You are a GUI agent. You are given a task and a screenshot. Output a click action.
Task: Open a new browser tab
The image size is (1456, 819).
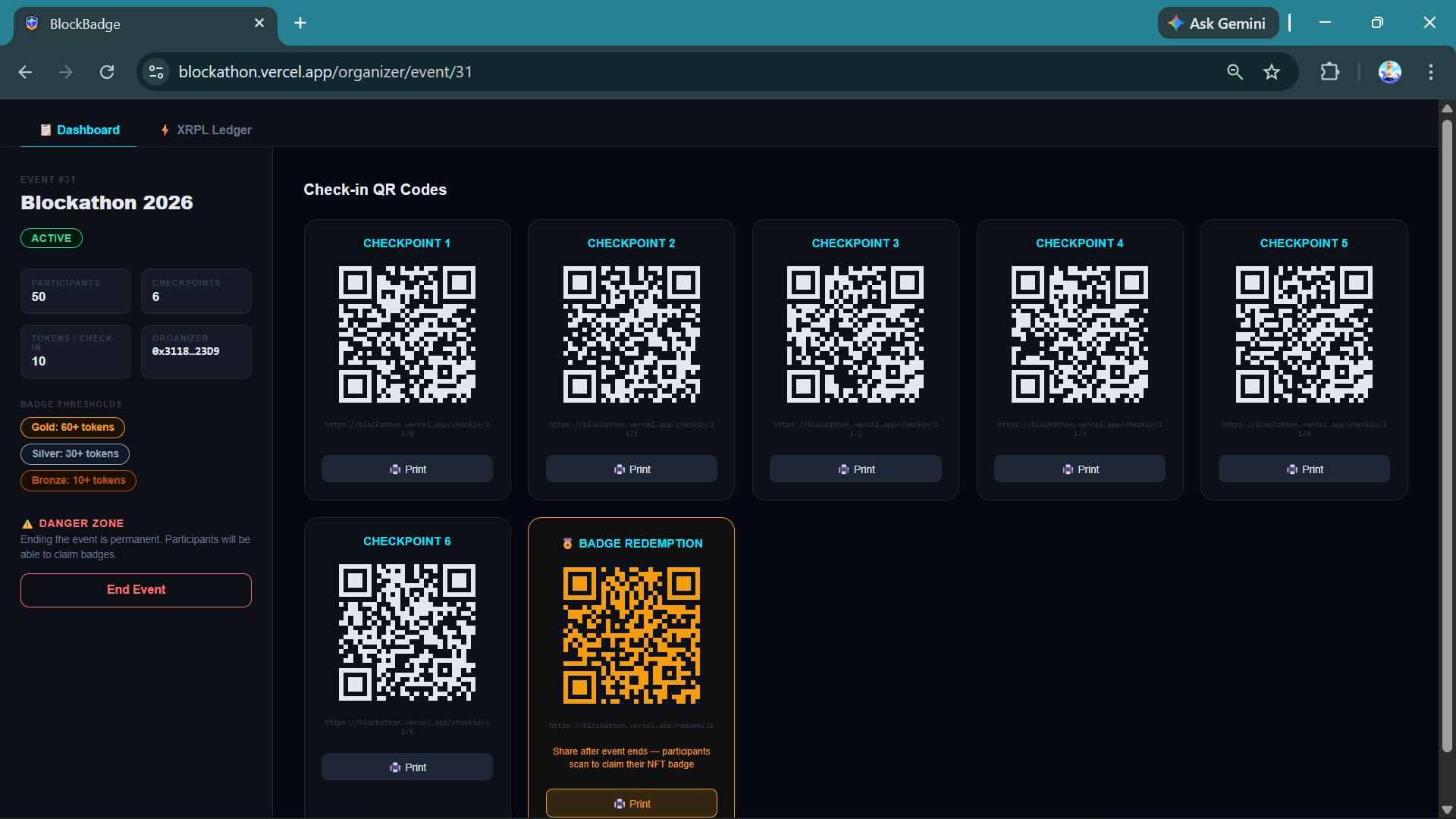click(x=300, y=23)
